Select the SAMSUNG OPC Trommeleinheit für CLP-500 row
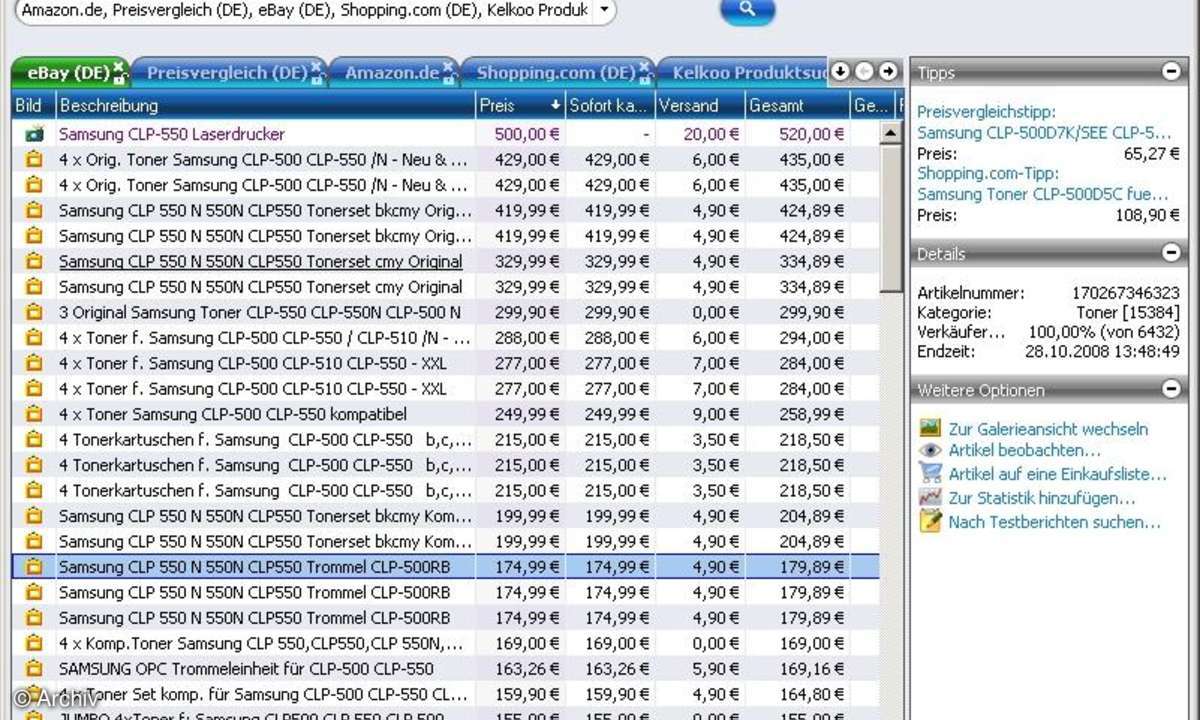The image size is (1200, 720). [446, 668]
